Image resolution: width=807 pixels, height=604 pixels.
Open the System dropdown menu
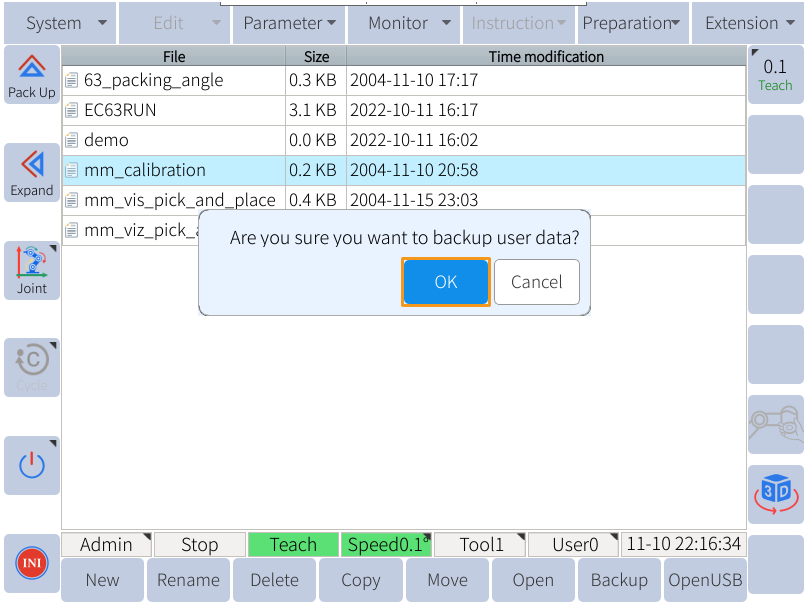[60, 23]
